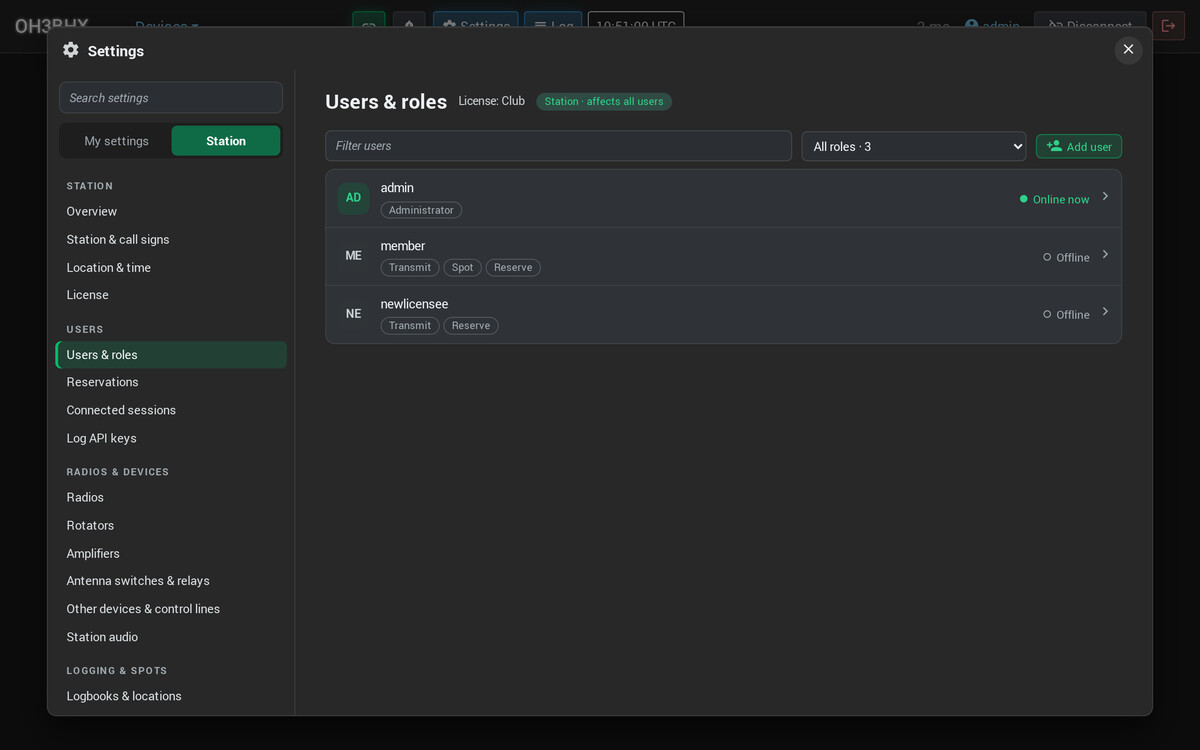Open Log API keys settings
Image resolution: width=1200 pixels, height=750 pixels.
coord(171,438)
